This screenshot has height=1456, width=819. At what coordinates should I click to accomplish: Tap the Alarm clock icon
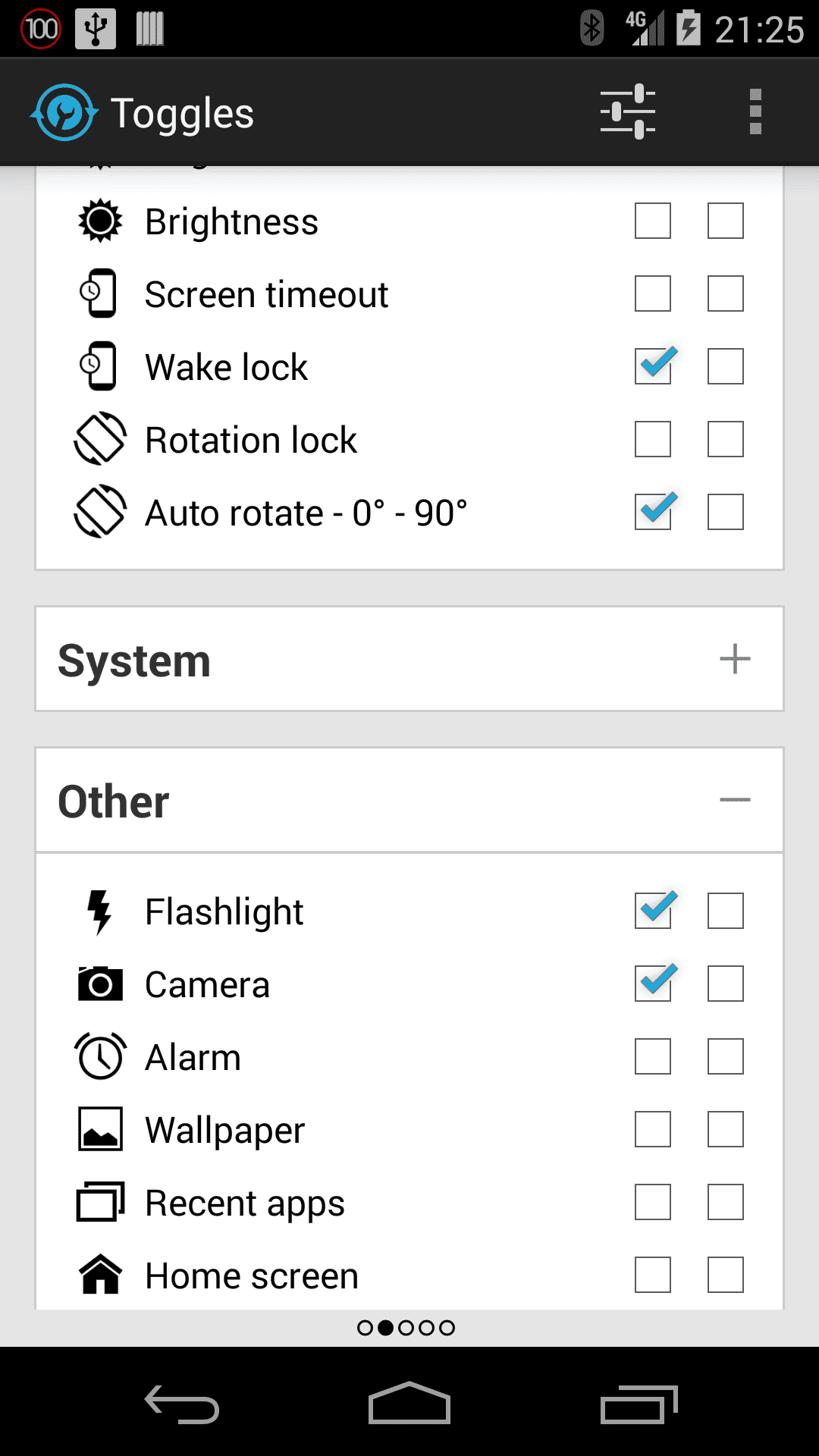click(x=100, y=1056)
